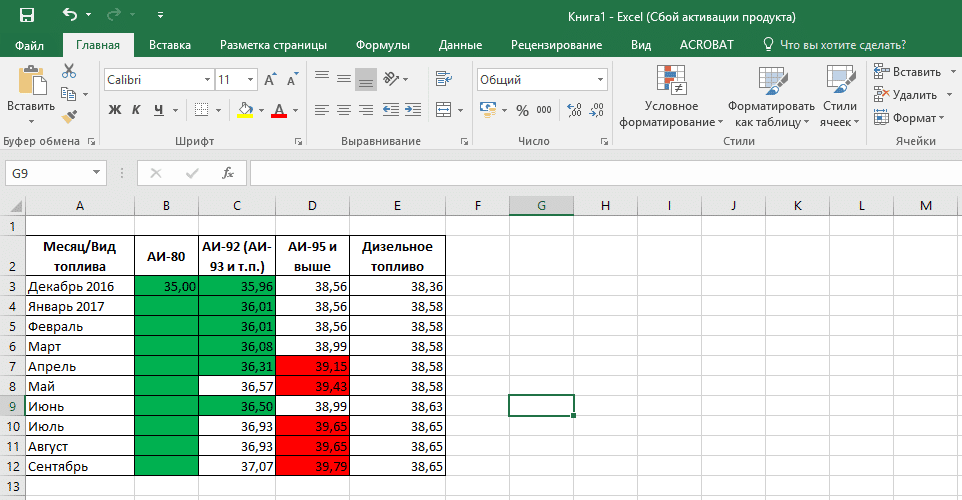Click the red font color A icon
This screenshot has height=500, width=962.
[279, 110]
